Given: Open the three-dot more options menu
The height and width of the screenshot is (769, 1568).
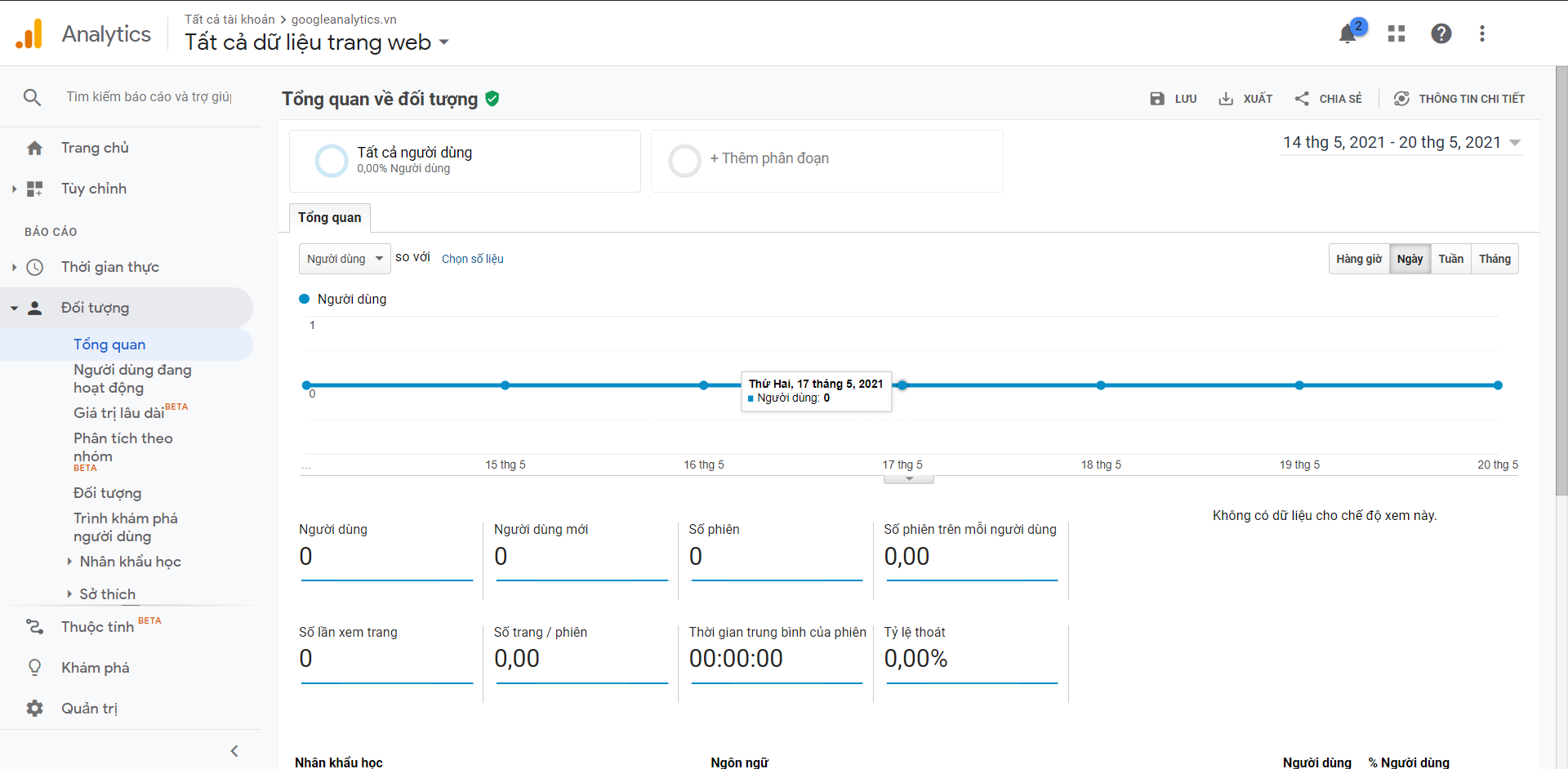Looking at the screenshot, I should point(1482,33).
